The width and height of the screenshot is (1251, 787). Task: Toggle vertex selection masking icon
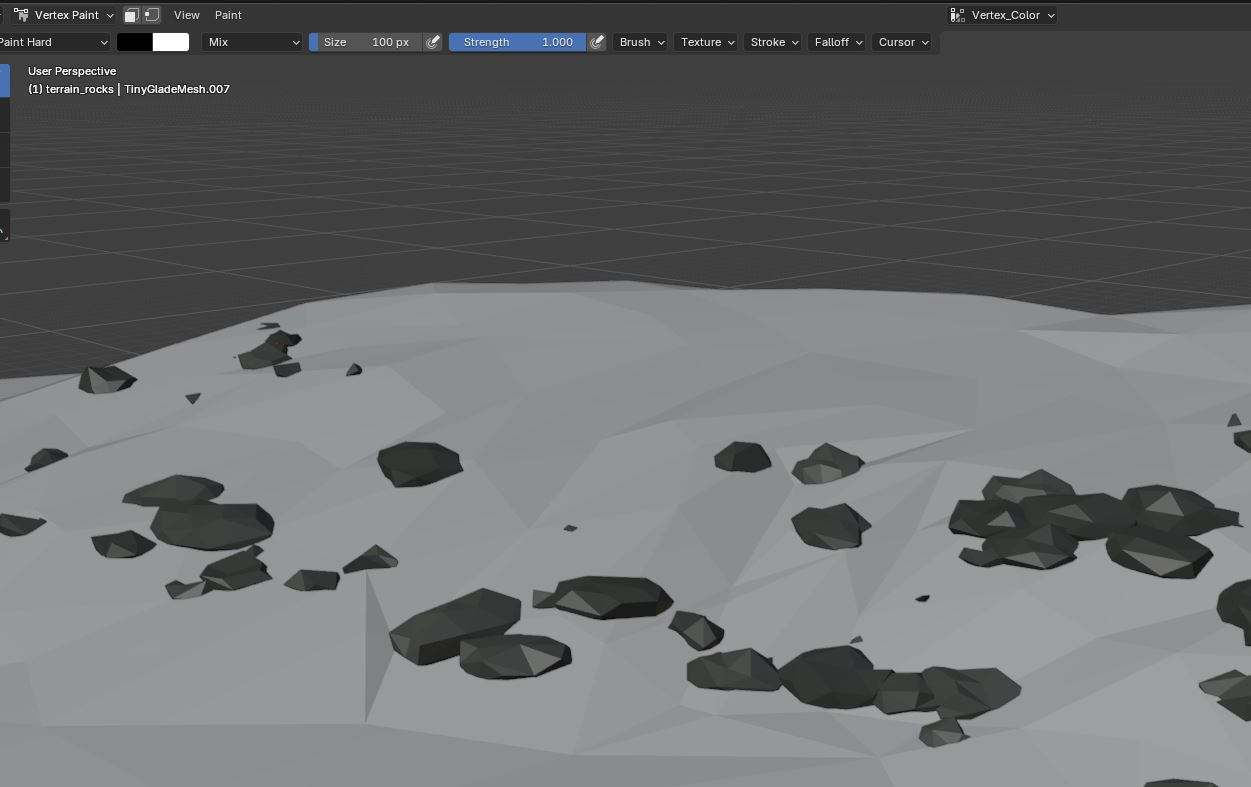click(x=151, y=15)
